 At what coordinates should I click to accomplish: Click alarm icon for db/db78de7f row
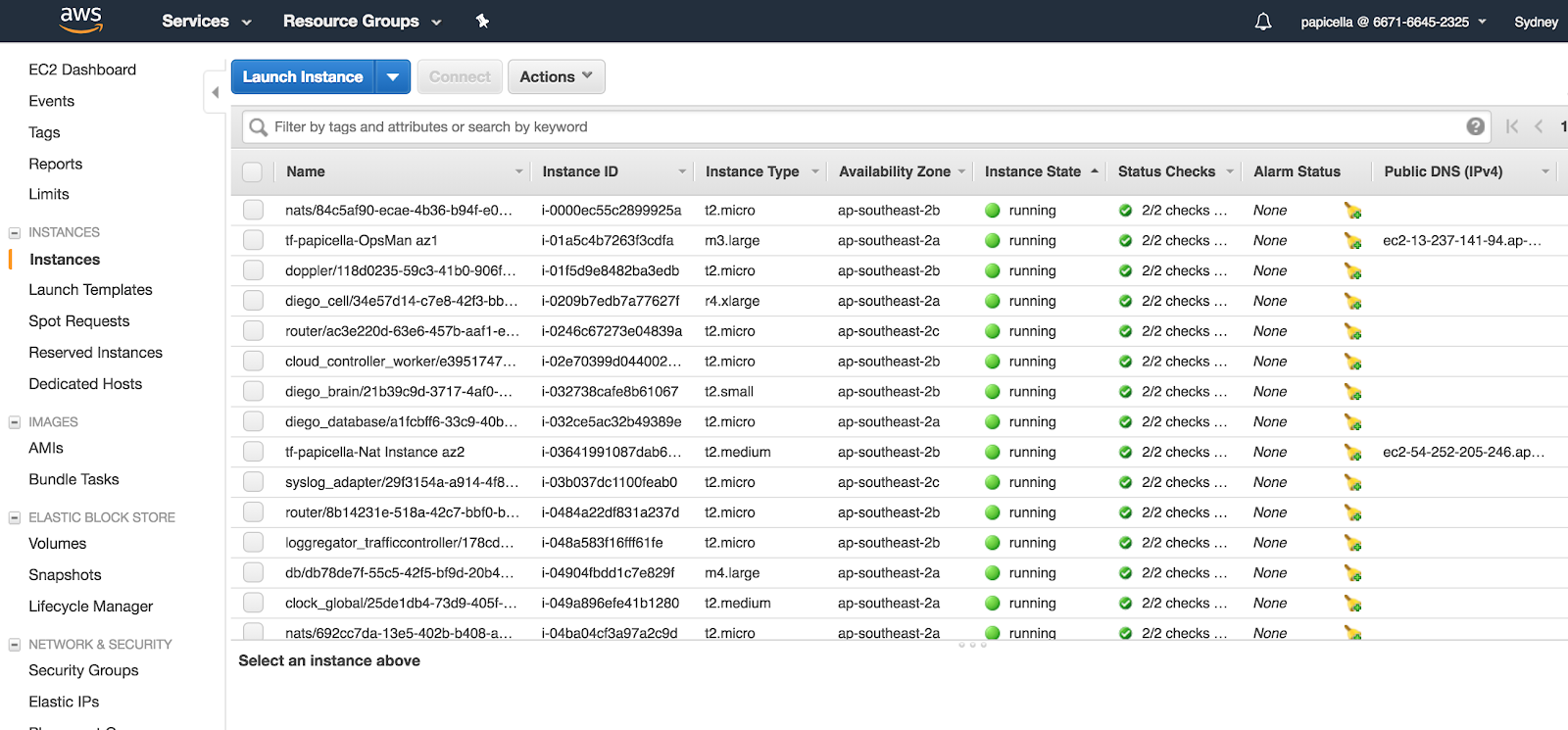click(x=1353, y=574)
